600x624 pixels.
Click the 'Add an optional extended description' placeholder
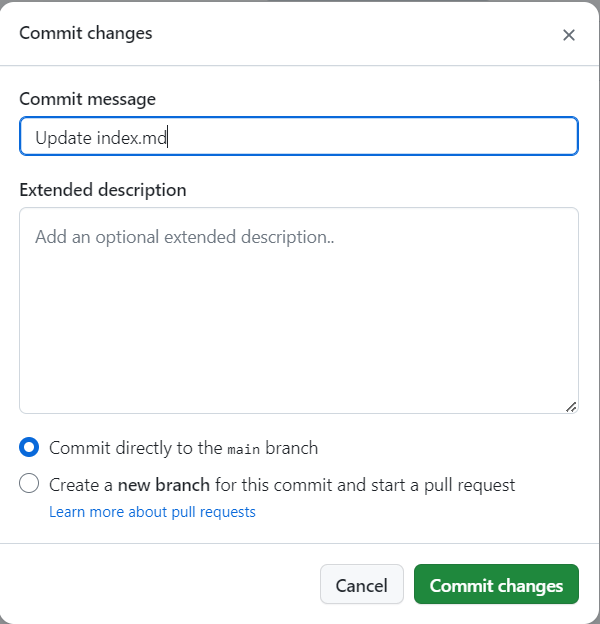185,237
